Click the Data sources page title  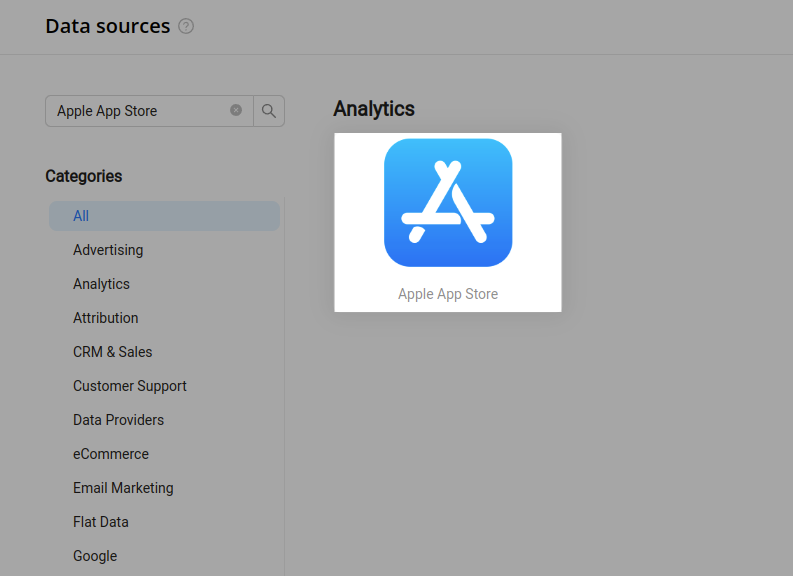coord(108,26)
